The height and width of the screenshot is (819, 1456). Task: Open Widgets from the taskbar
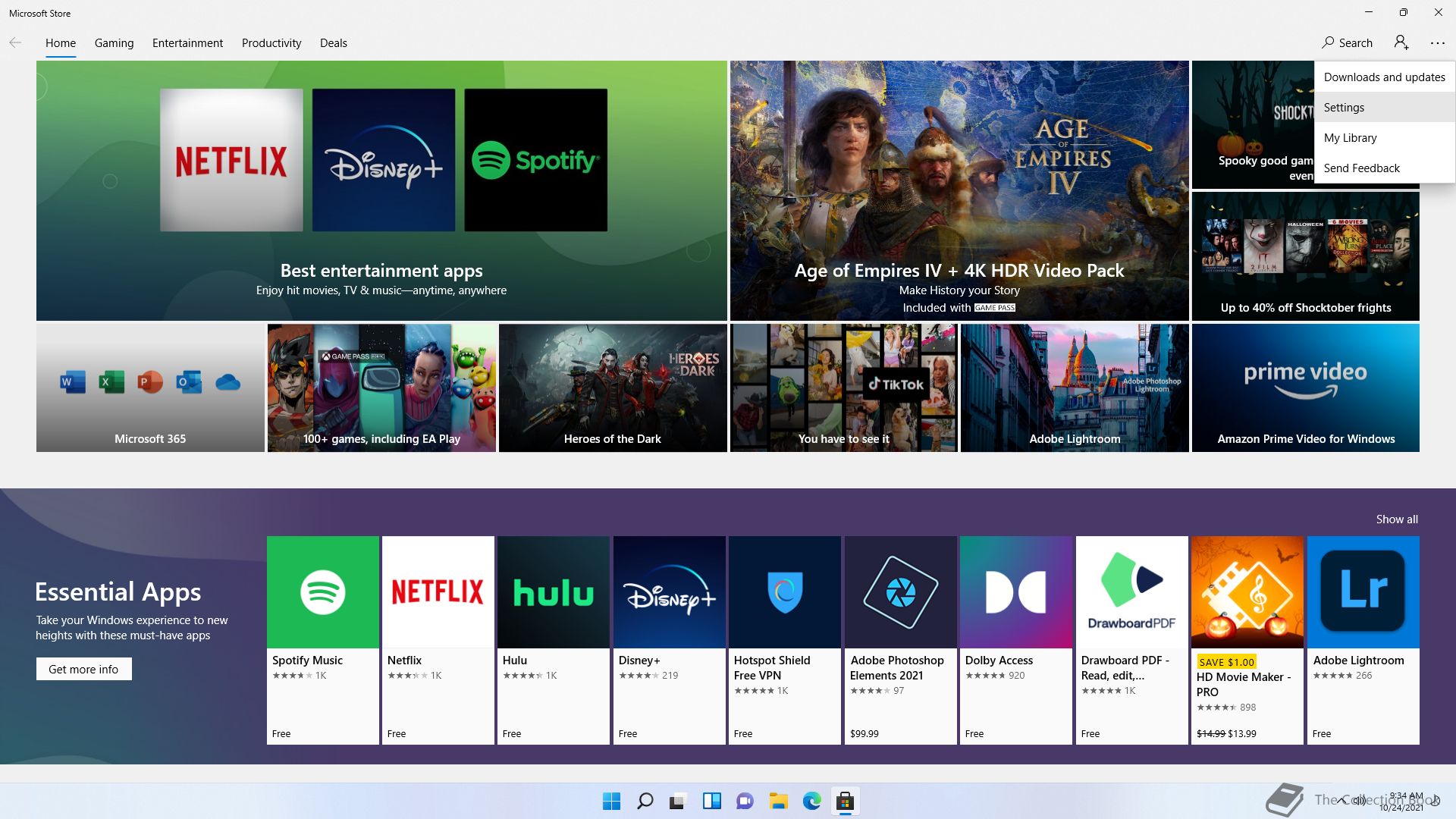point(712,801)
